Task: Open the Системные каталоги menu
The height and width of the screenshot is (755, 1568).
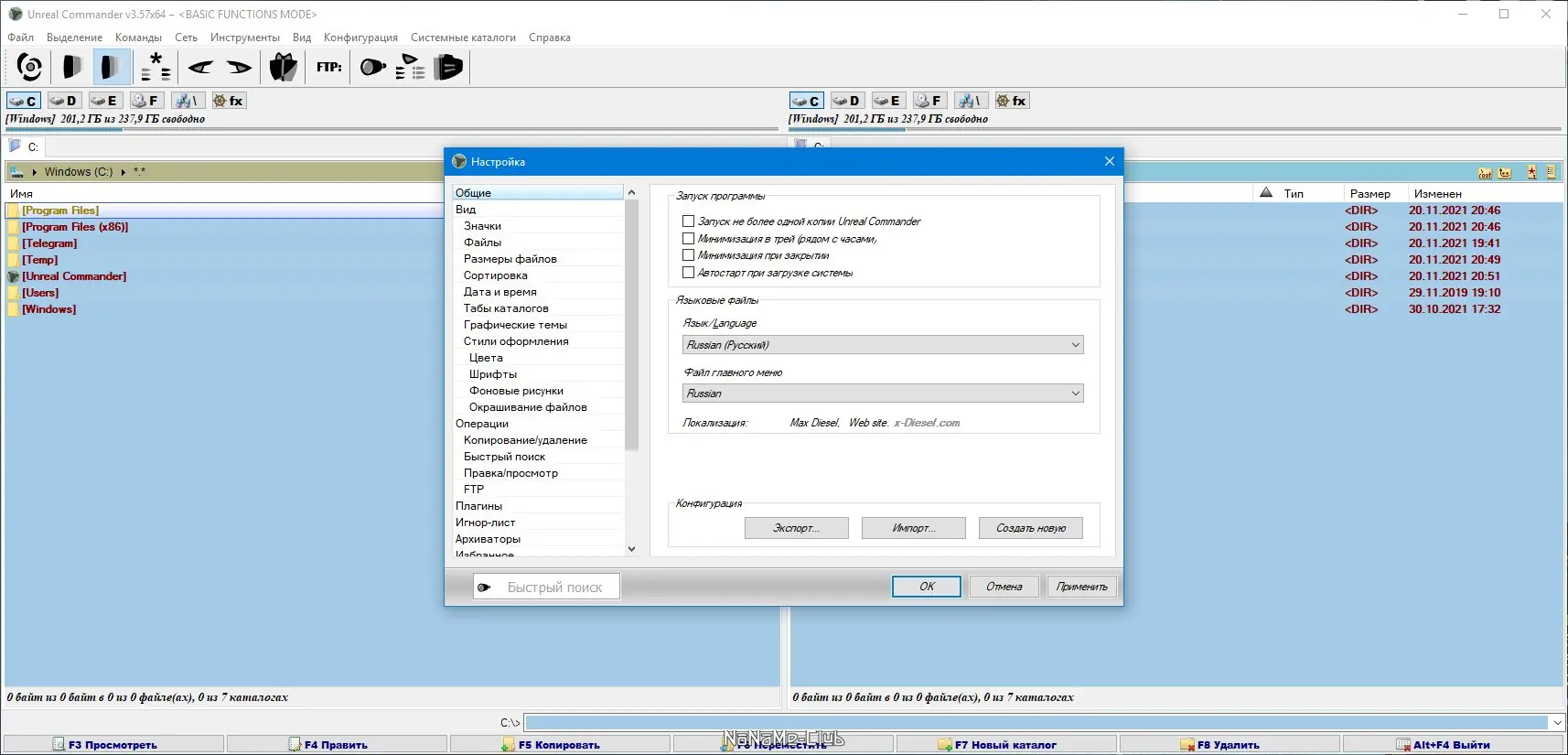Action: click(463, 38)
